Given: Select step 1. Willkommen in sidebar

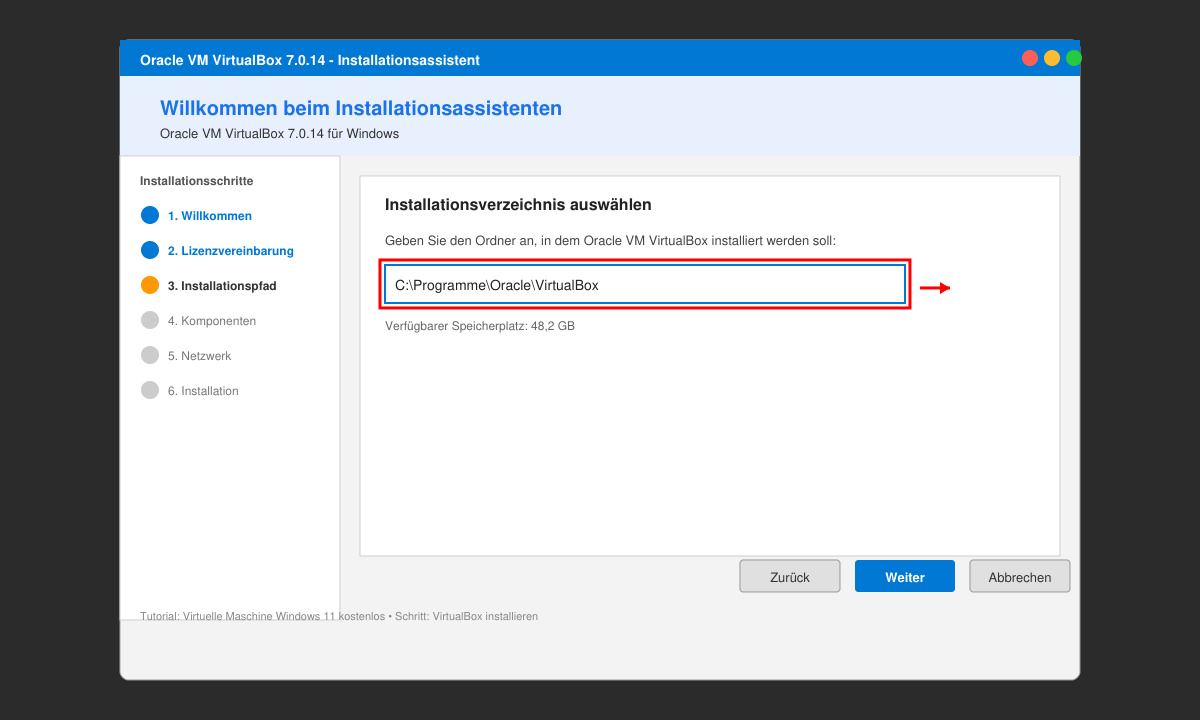Looking at the screenshot, I should (210, 216).
